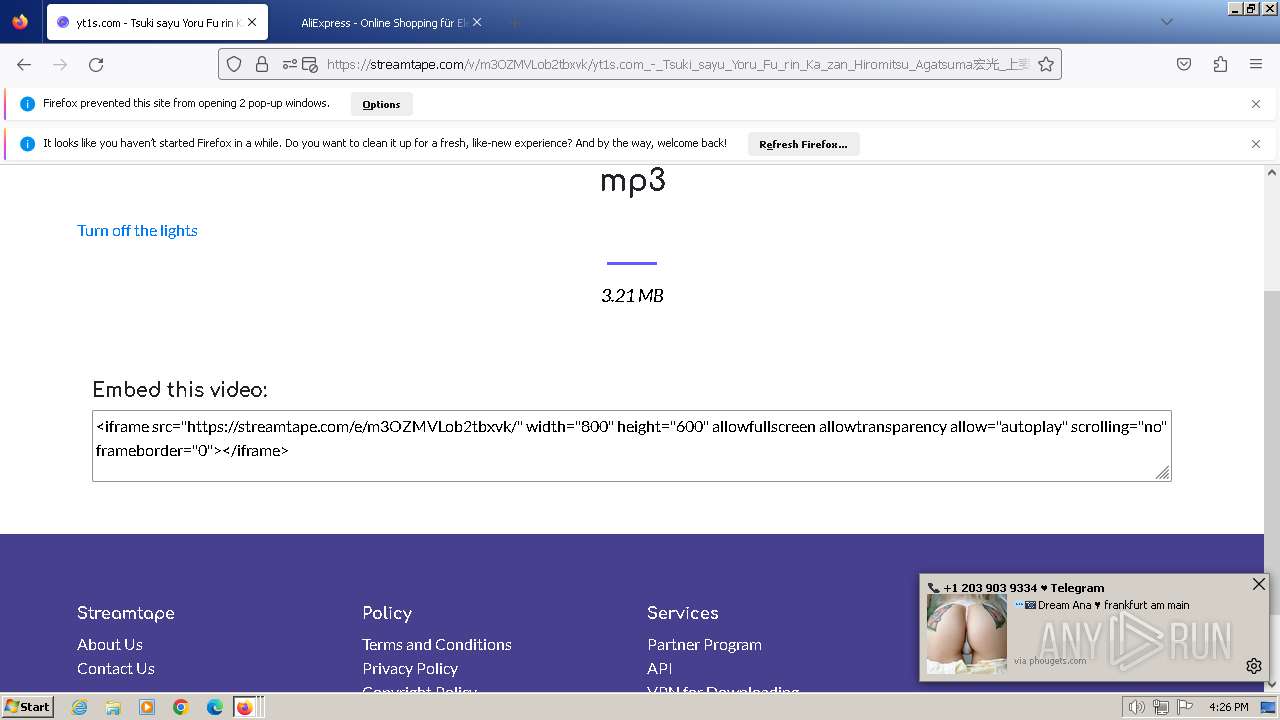1280x720 pixels.
Task: Click the Embed this video heading
Action: click(180, 389)
